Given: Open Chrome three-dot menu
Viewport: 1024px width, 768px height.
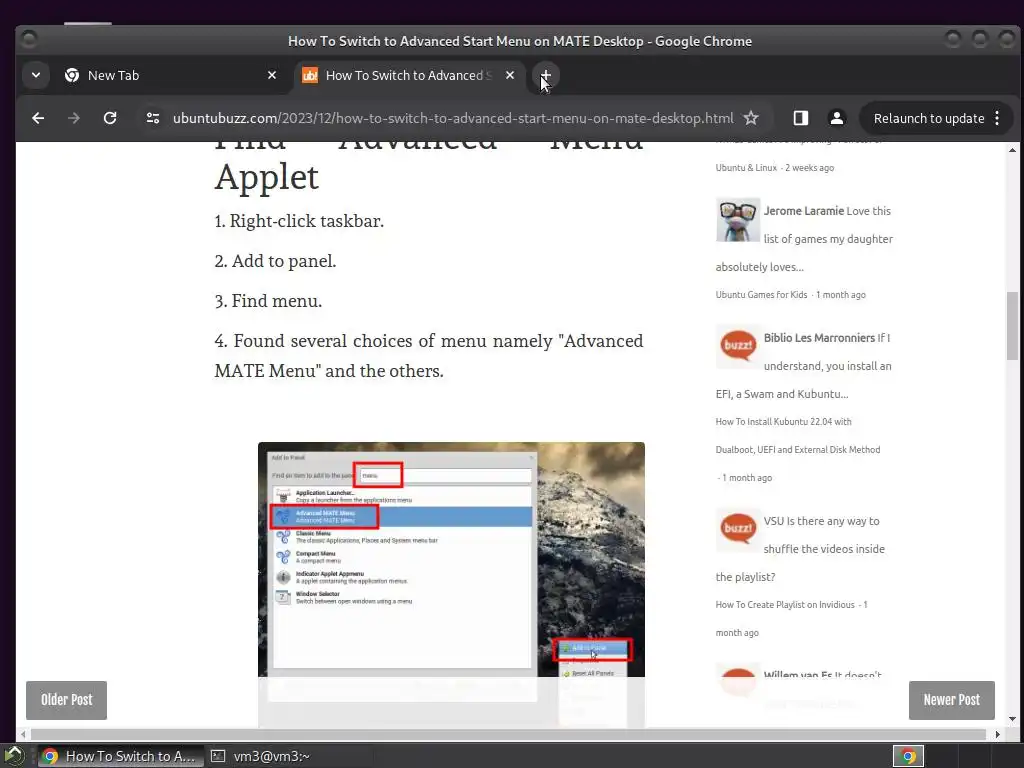Looking at the screenshot, I should (x=997, y=118).
